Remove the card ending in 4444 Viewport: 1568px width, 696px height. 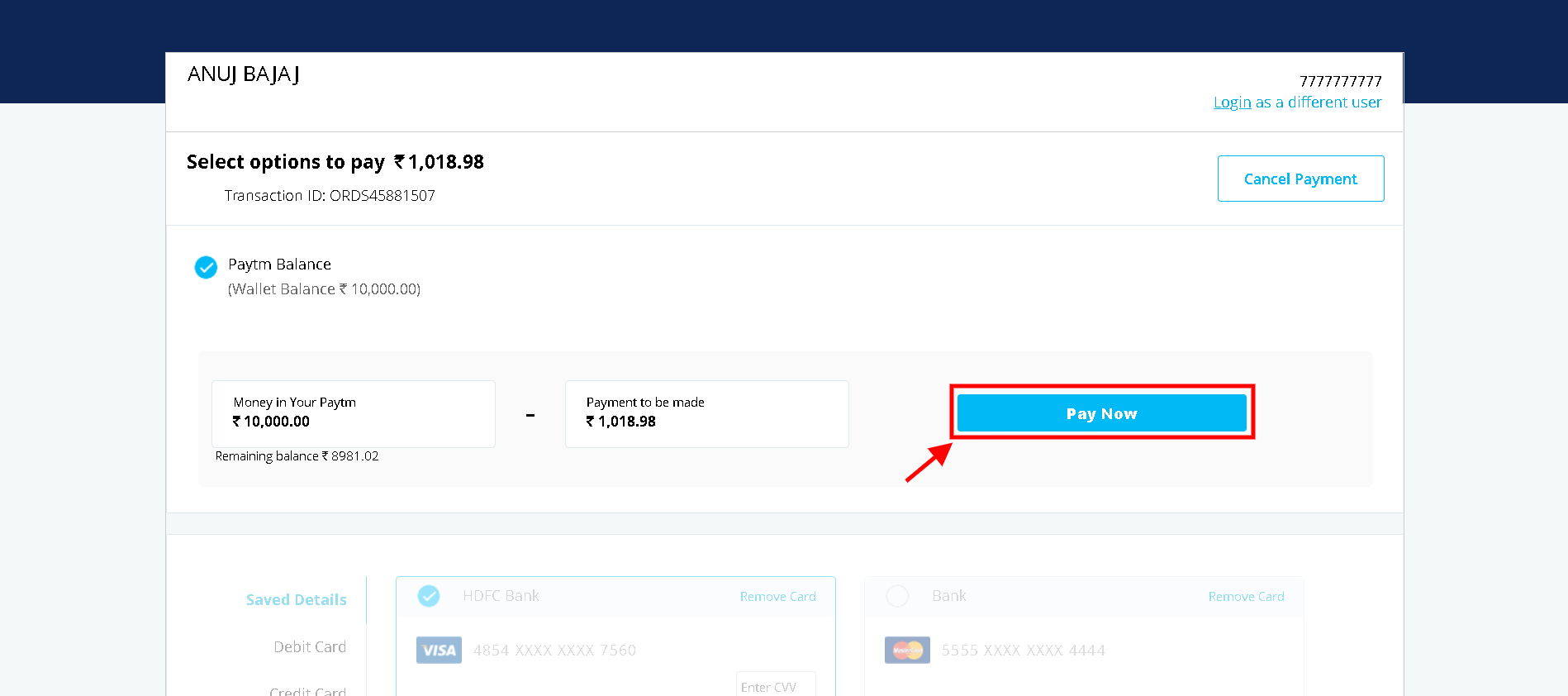(1246, 597)
